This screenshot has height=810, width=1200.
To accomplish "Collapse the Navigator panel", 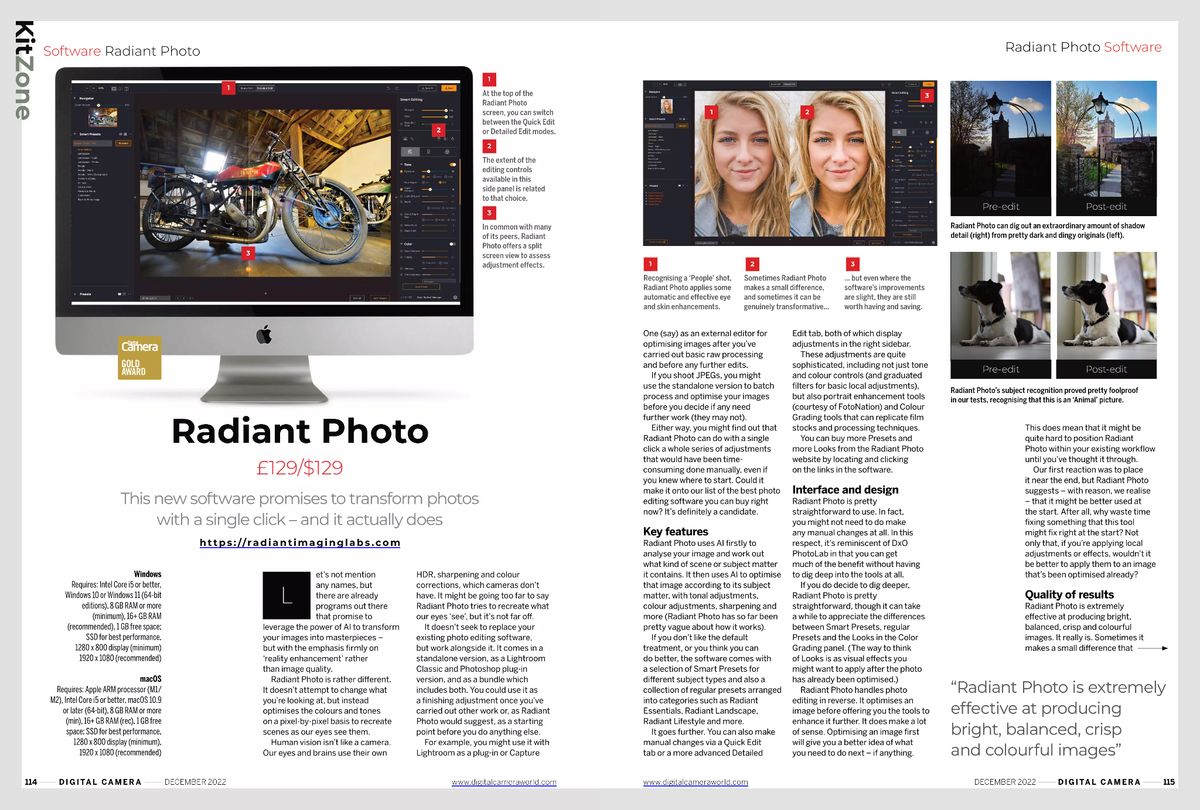I will pyautogui.click(x=74, y=97).
